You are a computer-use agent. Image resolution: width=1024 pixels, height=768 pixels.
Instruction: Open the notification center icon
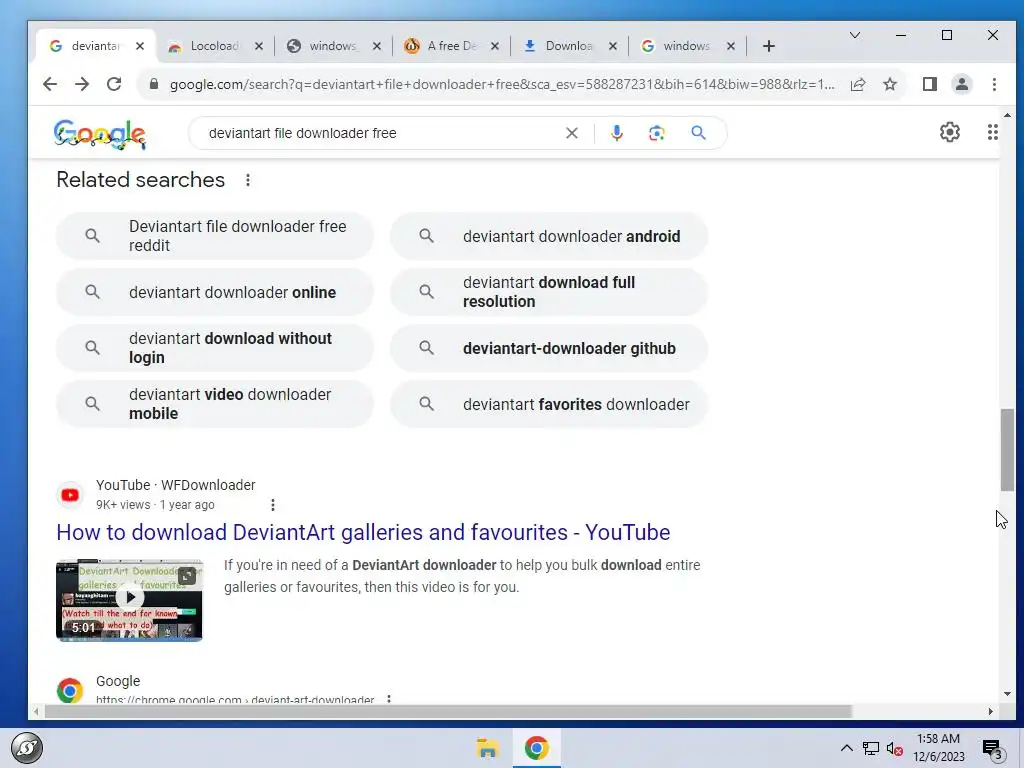(993, 749)
